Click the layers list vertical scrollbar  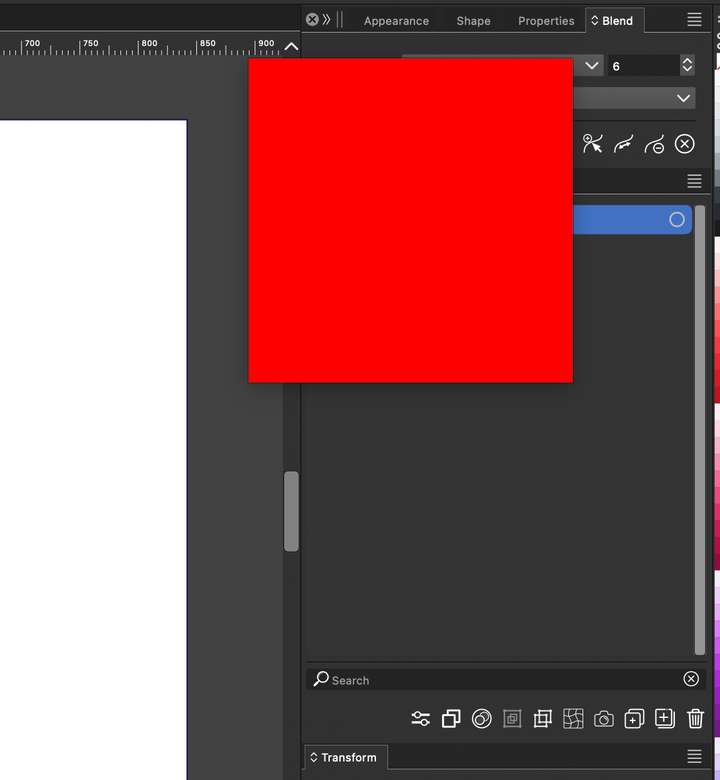coord(700,430)
